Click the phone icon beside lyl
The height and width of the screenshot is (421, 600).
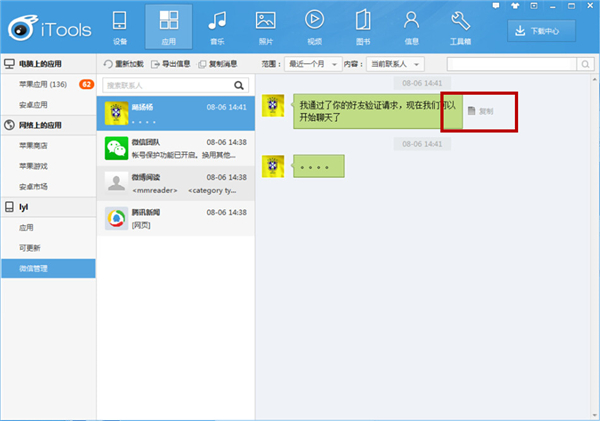click(9, 207)
